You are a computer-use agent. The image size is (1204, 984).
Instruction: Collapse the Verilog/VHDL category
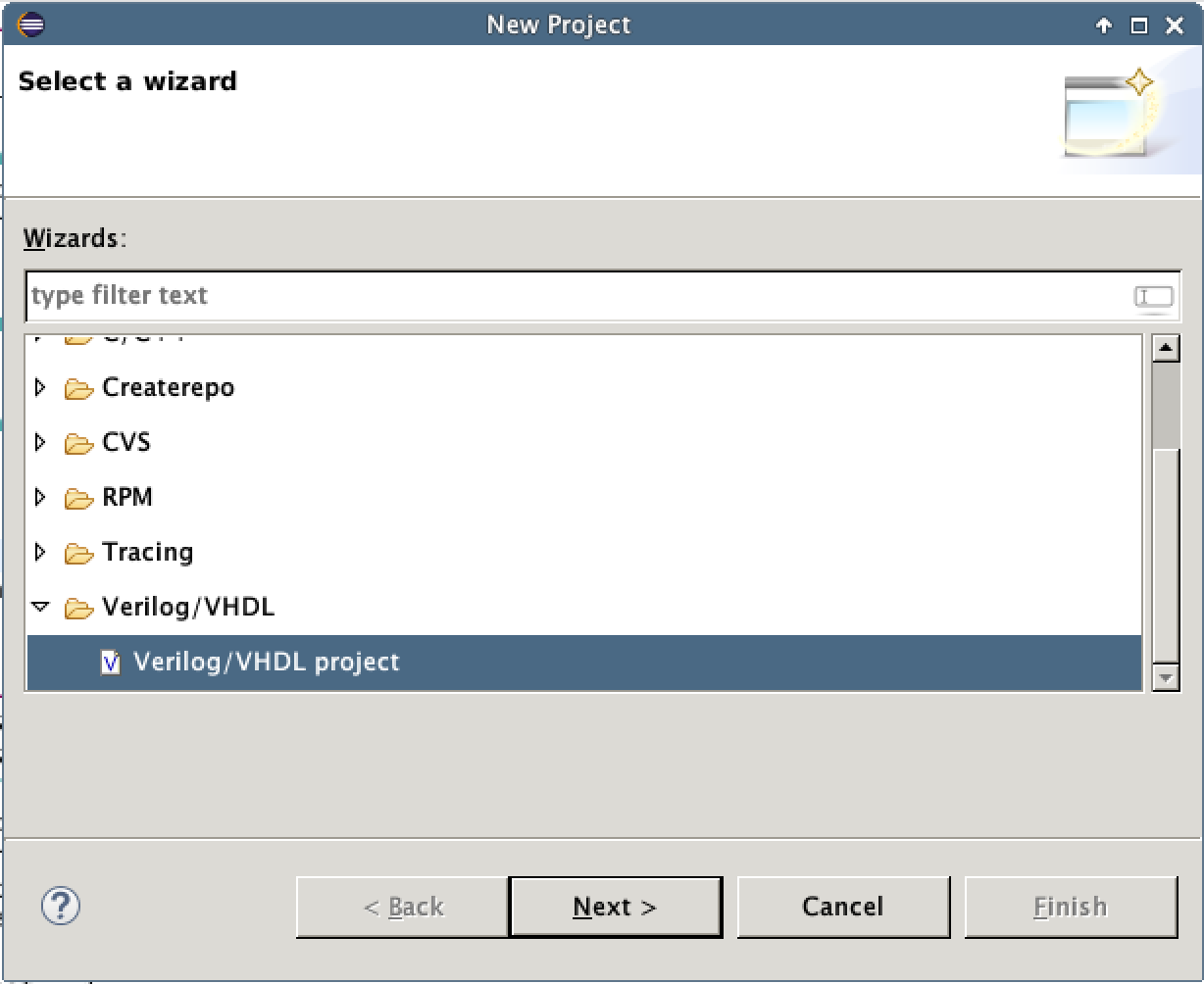(x=40, y=608)
